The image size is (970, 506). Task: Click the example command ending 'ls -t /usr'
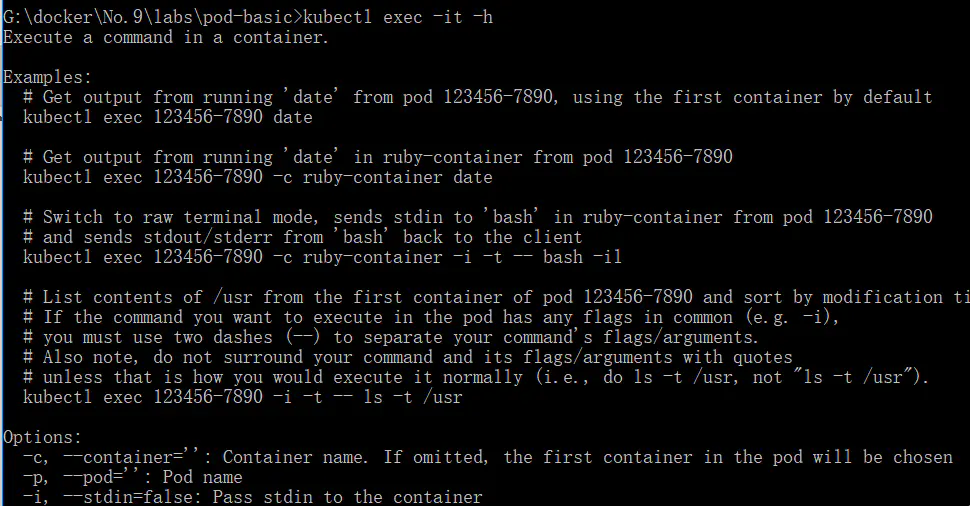pos(242,397)
